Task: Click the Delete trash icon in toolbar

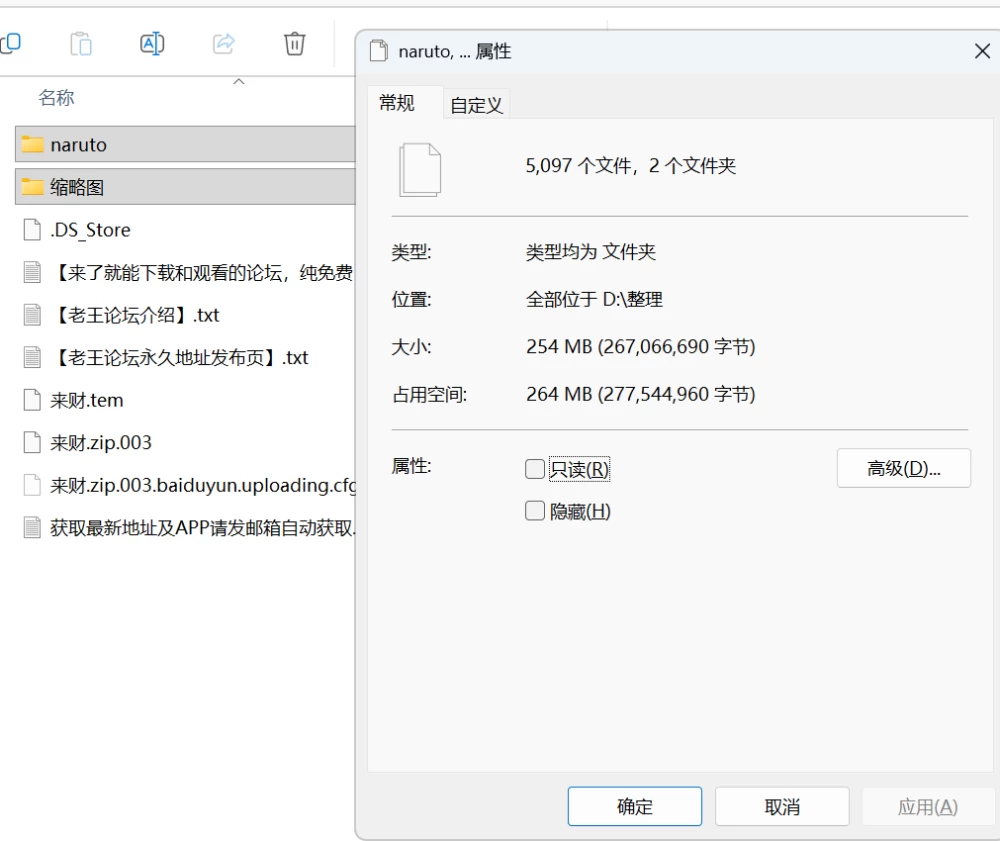Action: (x=294, y=43)
